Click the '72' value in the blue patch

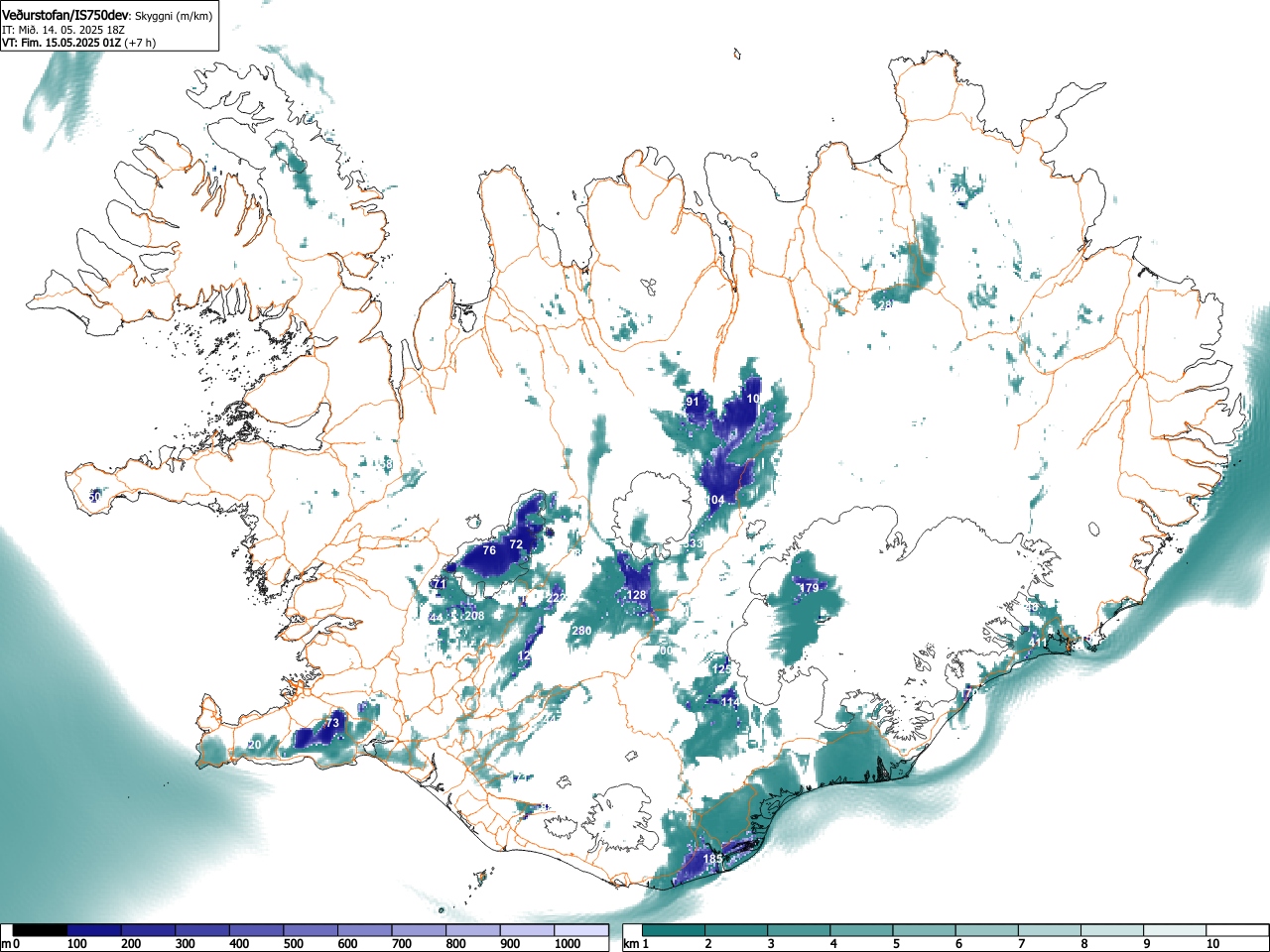click(516, 544)
